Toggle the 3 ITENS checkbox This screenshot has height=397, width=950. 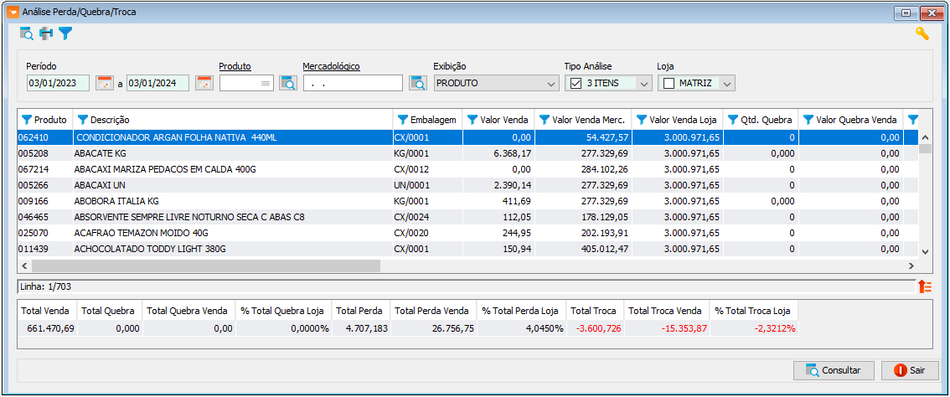point(576,83)
